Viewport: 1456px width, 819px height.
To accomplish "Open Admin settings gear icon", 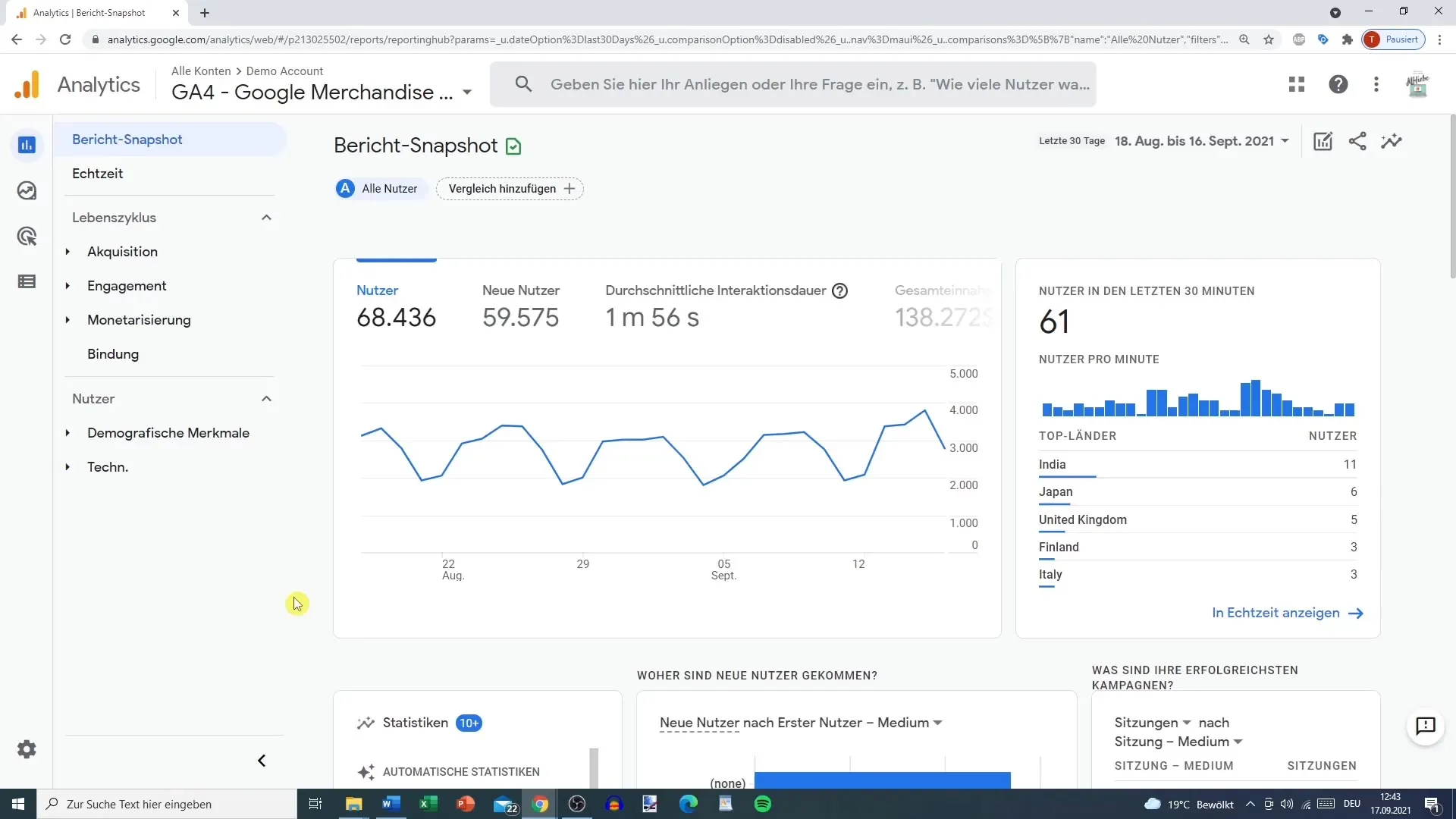I will coord(27,749).
